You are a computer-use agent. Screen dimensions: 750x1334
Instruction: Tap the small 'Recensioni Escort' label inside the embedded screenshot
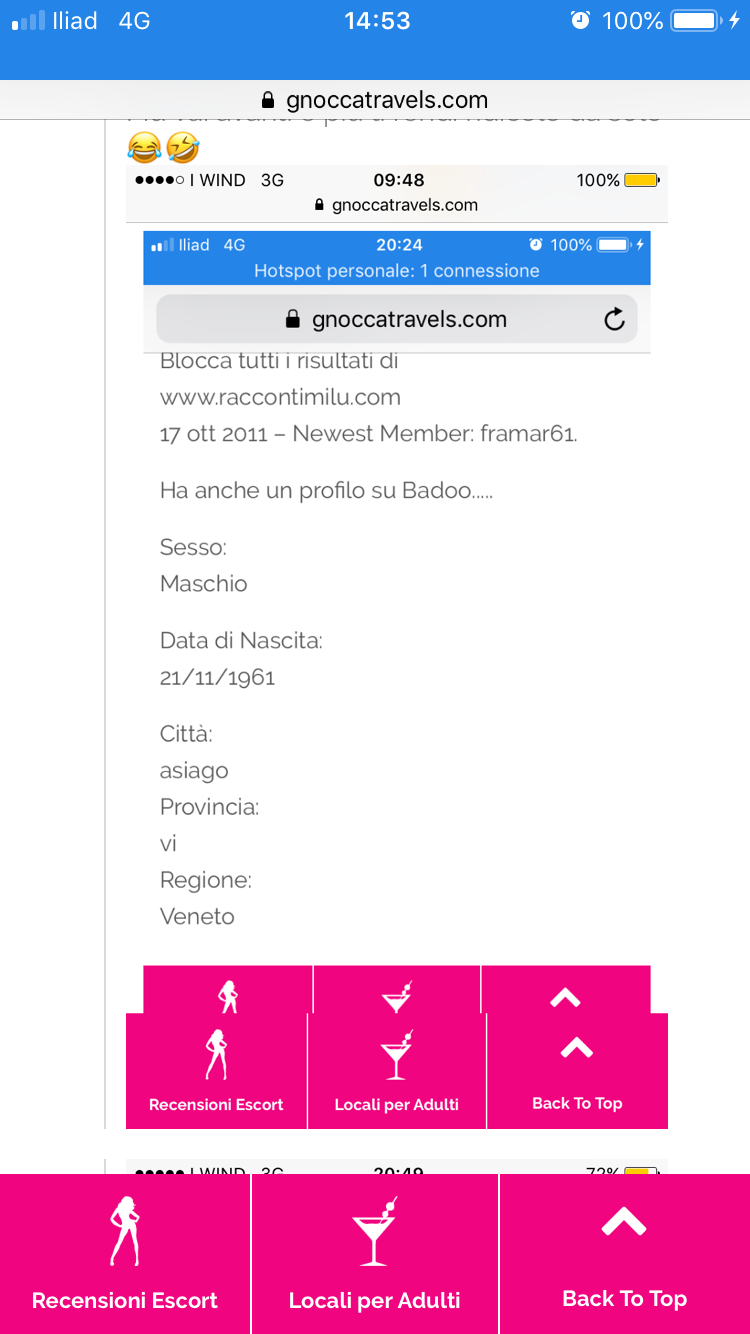(216, 1104)
